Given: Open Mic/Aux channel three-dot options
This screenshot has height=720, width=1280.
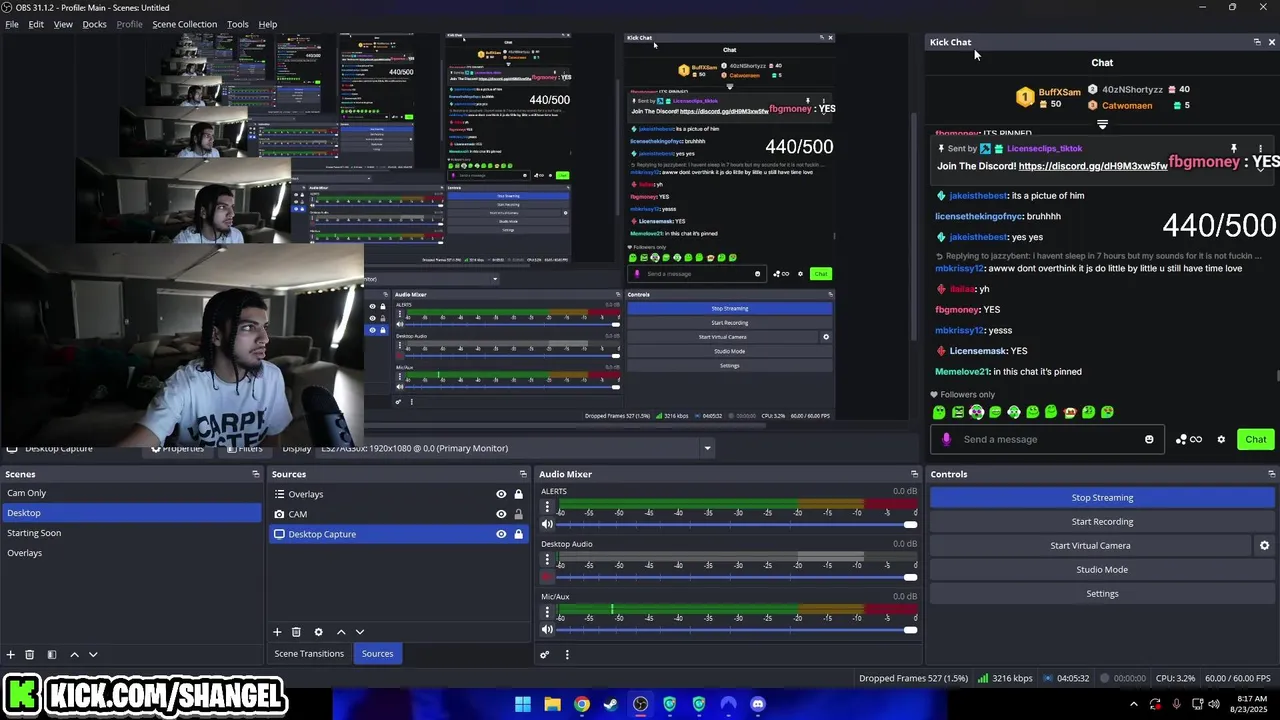Looking at the screenshot, I should point(547,613).
